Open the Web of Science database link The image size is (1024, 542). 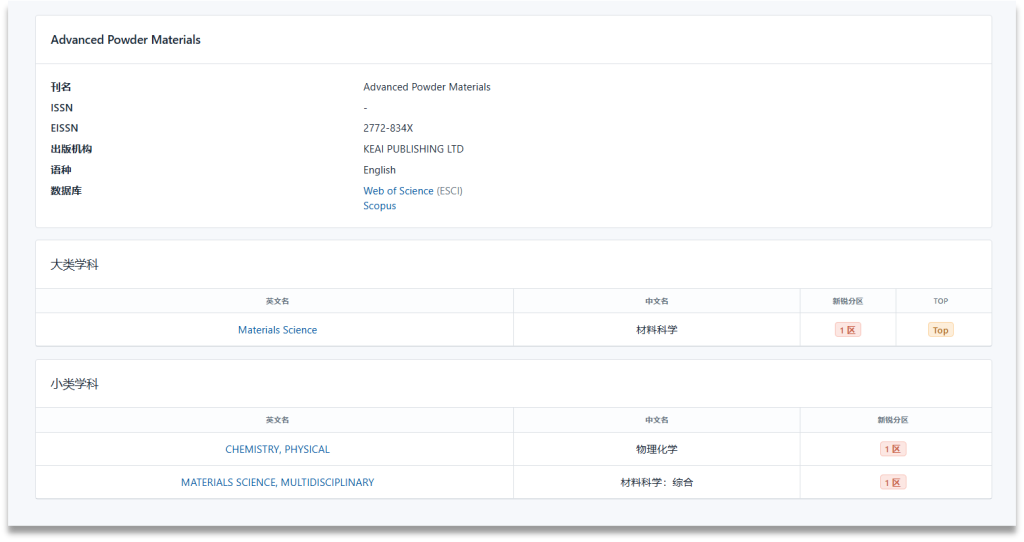tap(398, 191)
